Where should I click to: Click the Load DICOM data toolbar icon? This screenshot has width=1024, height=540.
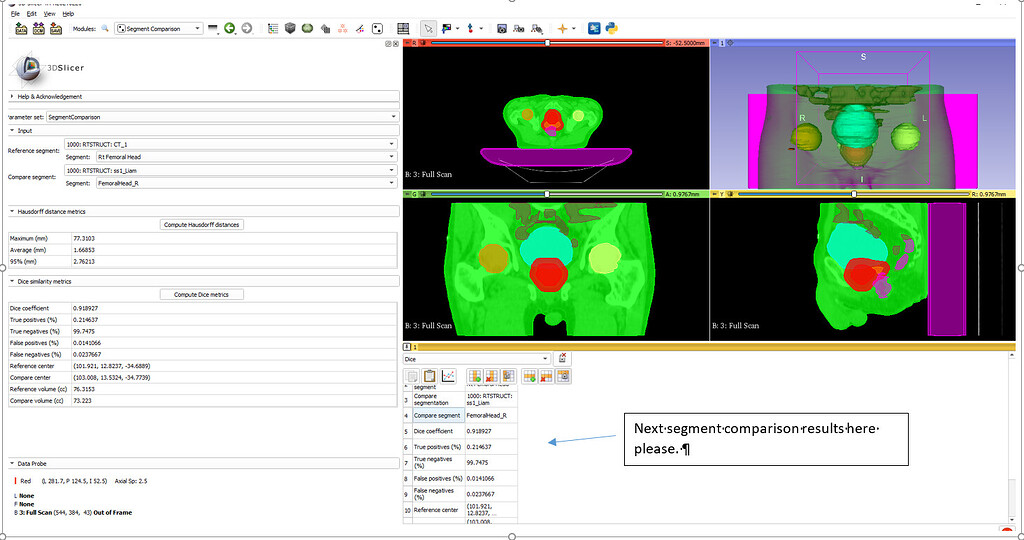(39, 29)
